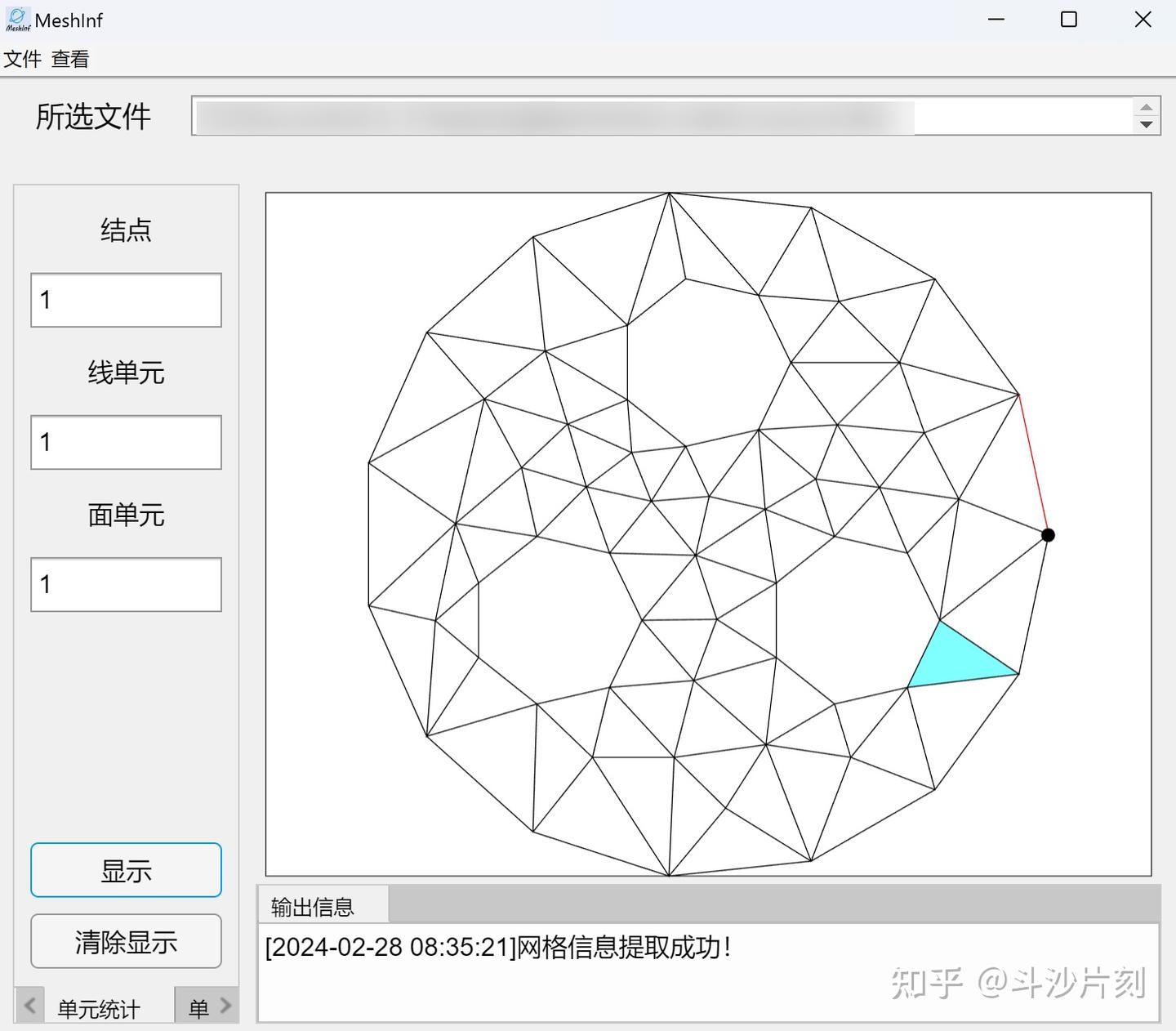Click the down arrow on the file selector spinner
The image size is (1176, 1031).
pos(1147,125)
